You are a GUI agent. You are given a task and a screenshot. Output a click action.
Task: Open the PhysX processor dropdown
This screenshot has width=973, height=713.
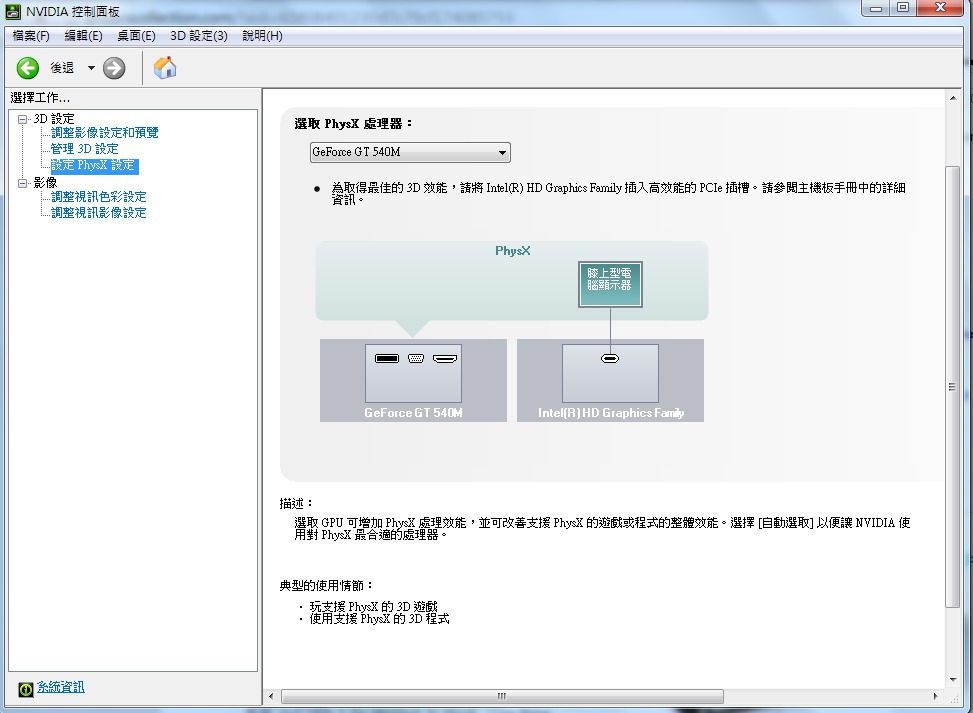[x=410, y=152]
